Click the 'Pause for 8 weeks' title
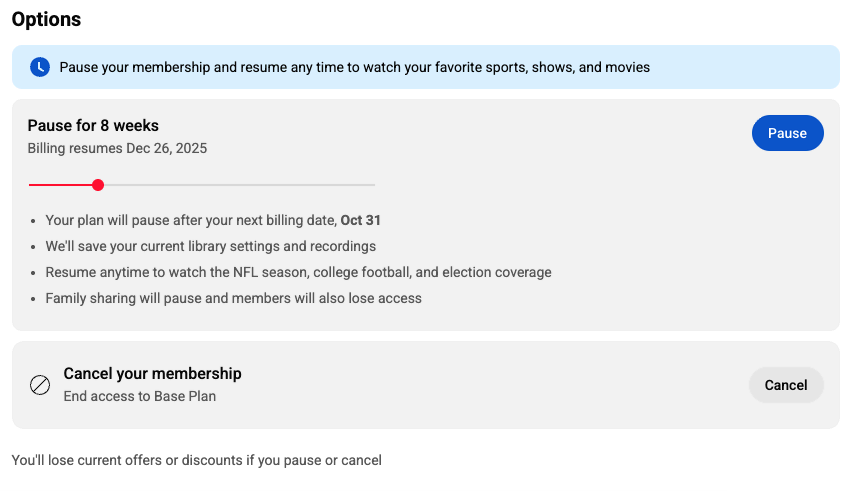 click(x=93, y=125)
